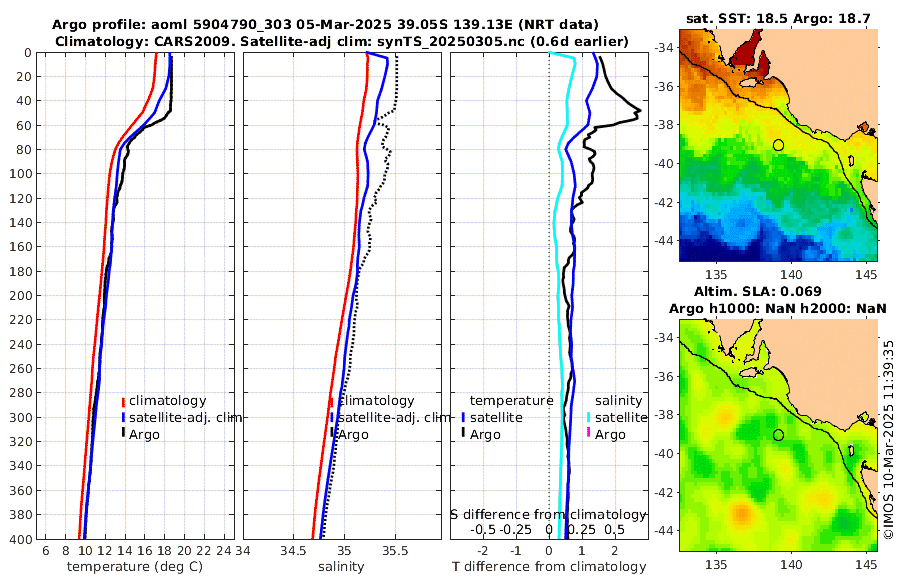Click cyan salinity satellite legend marker
900x580 pixels.
click(x=588, y=417)
